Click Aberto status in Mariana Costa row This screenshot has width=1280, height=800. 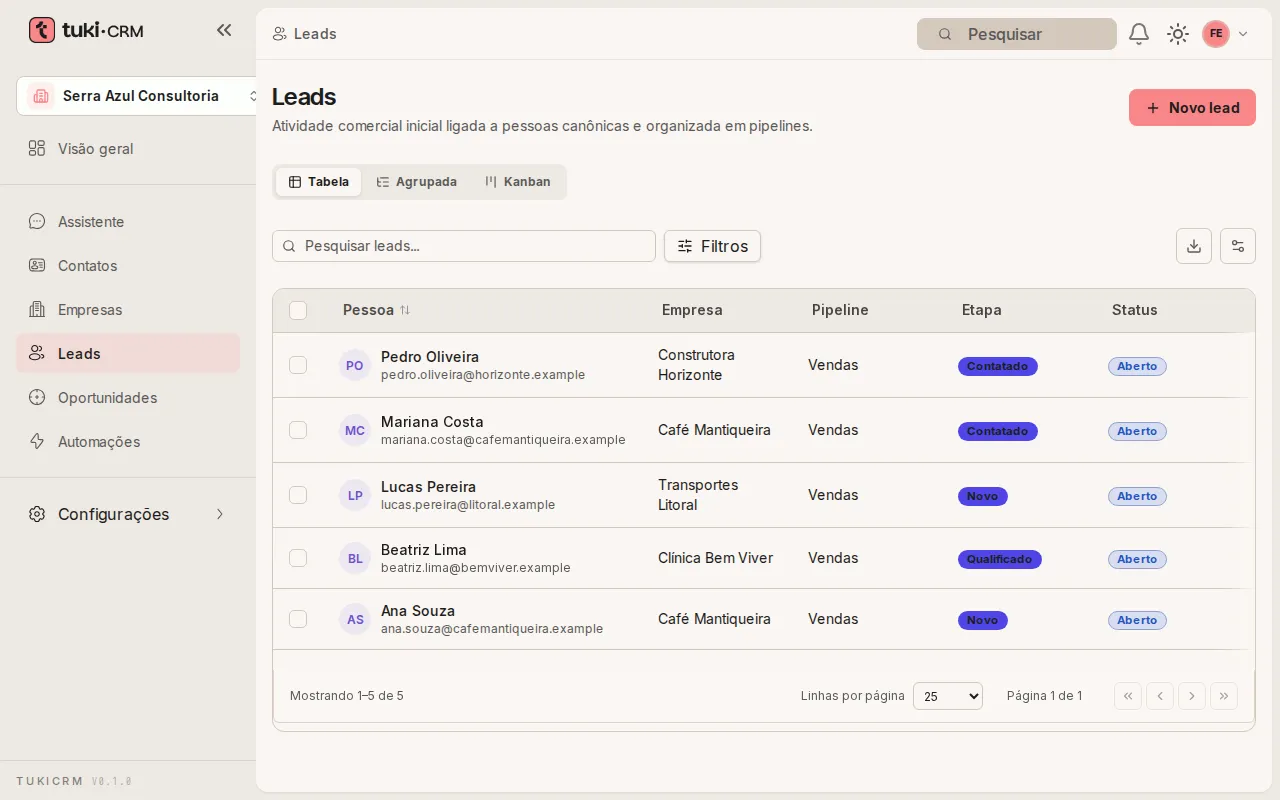point(1137,431)
